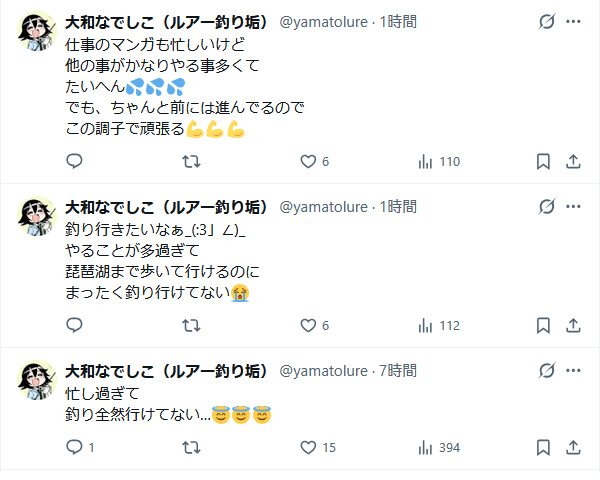Like the first tweet with 6 likes
The image size is (600, 480).
(x=308, y=161)
